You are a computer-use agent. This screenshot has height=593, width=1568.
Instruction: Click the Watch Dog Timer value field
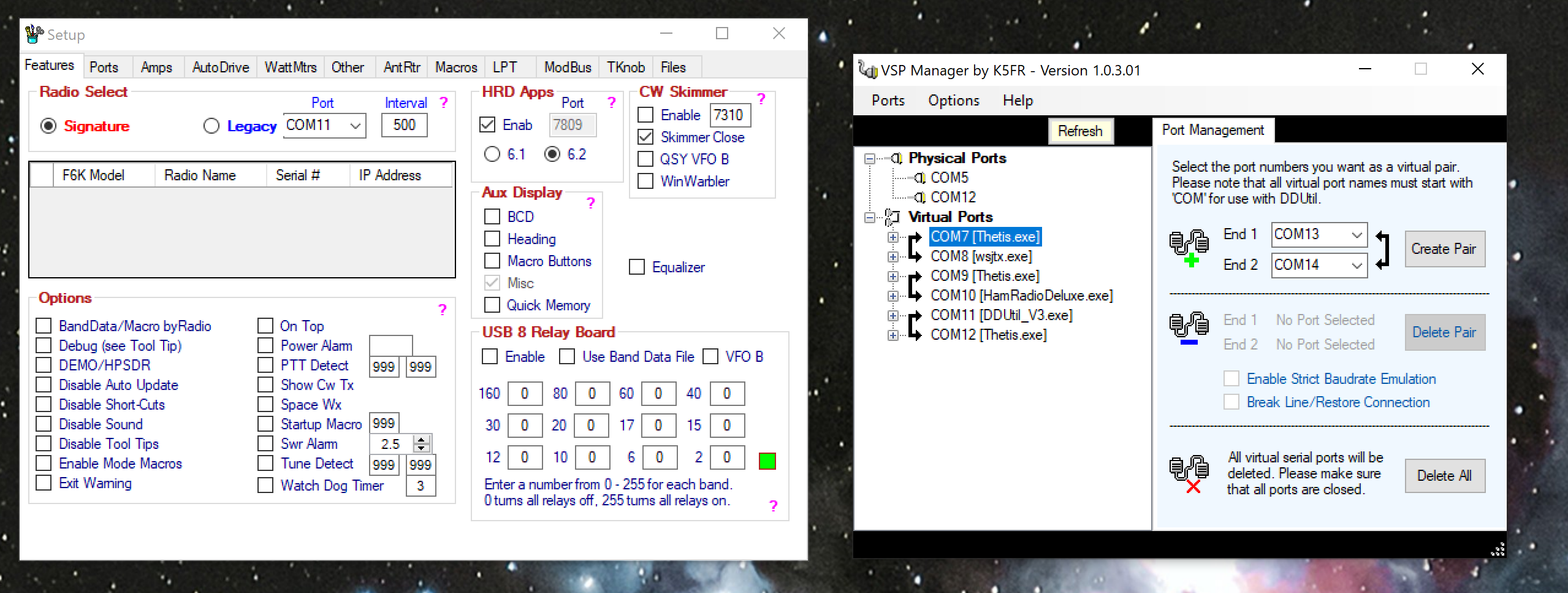[421, 486]
